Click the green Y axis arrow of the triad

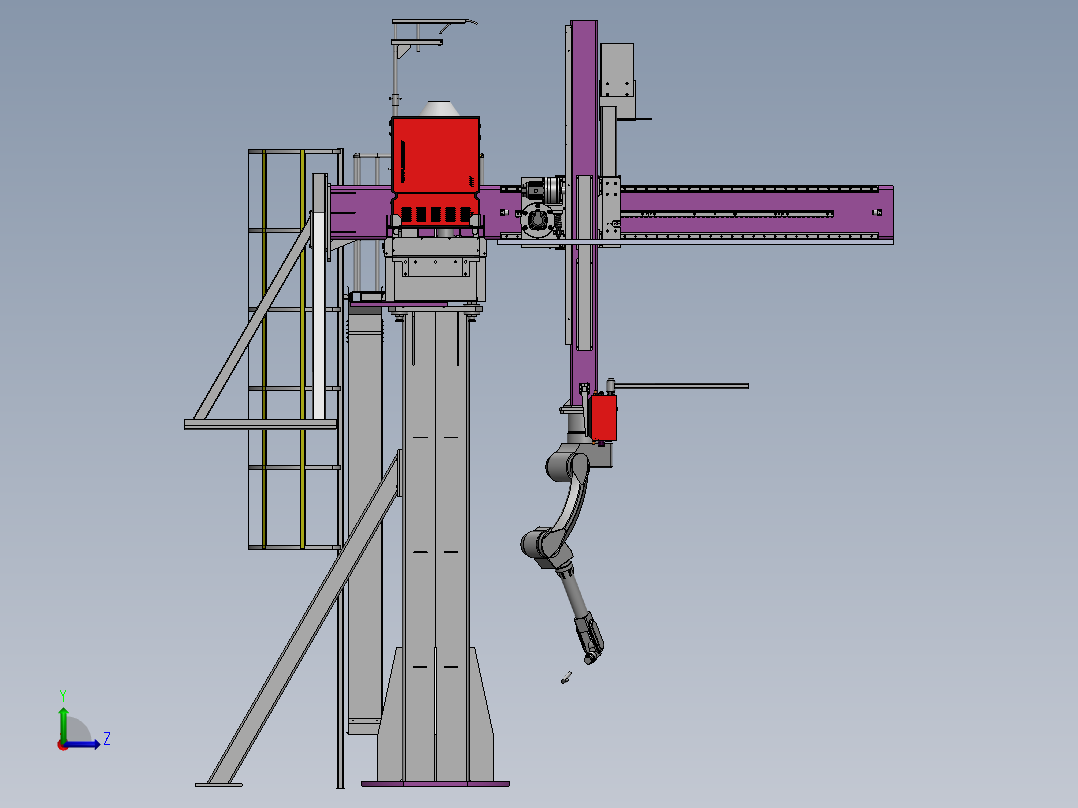click(63, 724)
